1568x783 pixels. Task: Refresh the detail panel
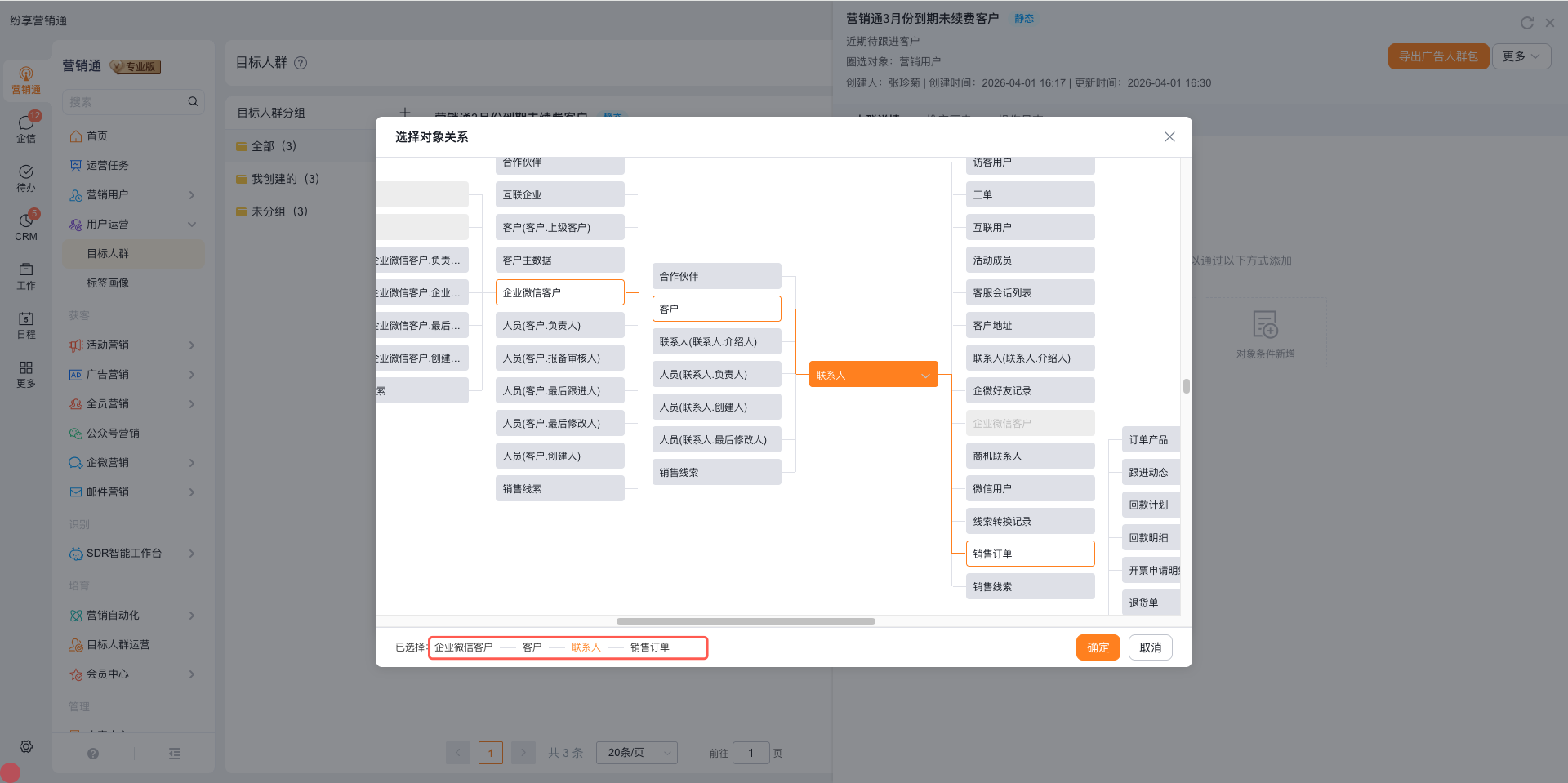[1526, 23]
